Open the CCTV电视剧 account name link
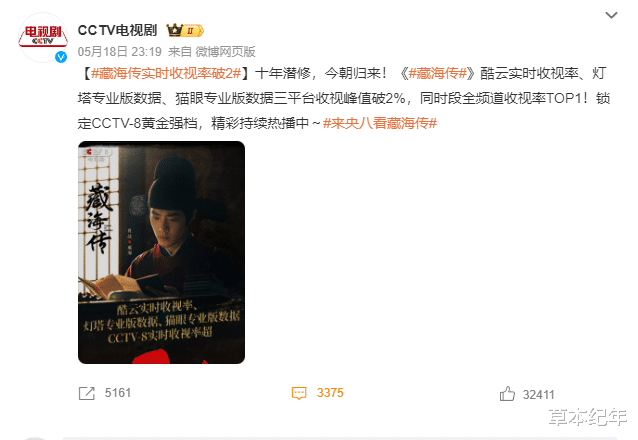 [117, 30]
